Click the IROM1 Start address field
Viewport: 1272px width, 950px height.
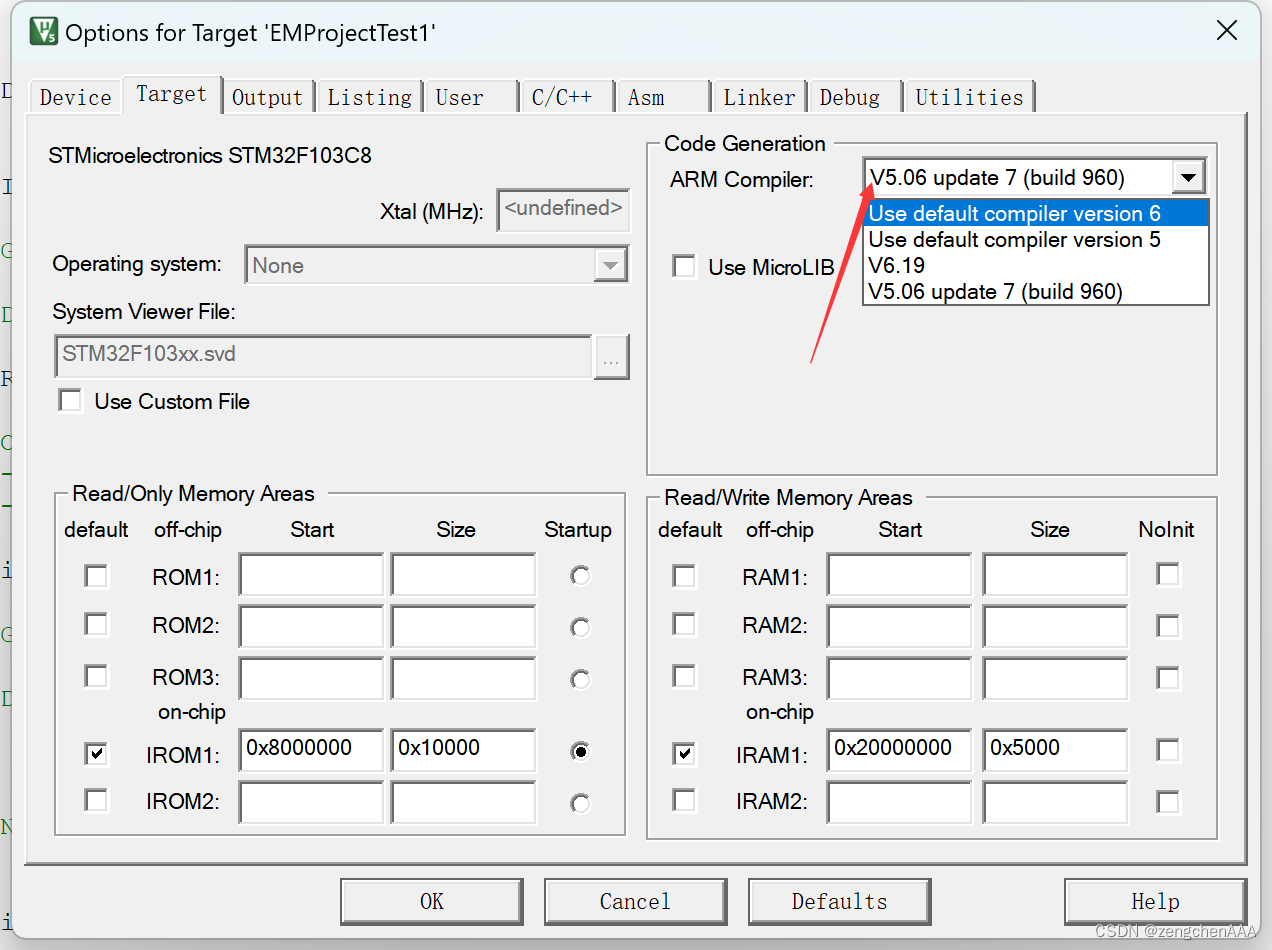point(311,751)
